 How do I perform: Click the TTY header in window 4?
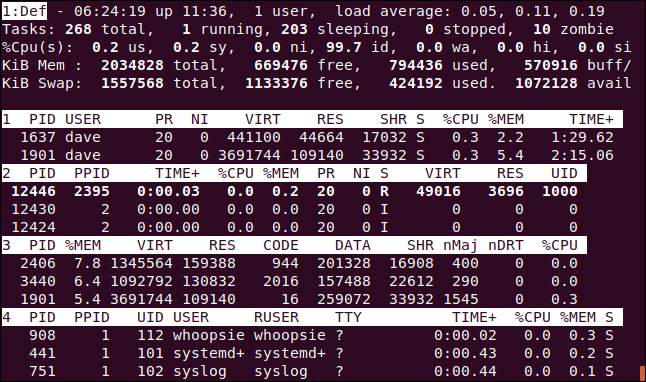tap(349, 317)
